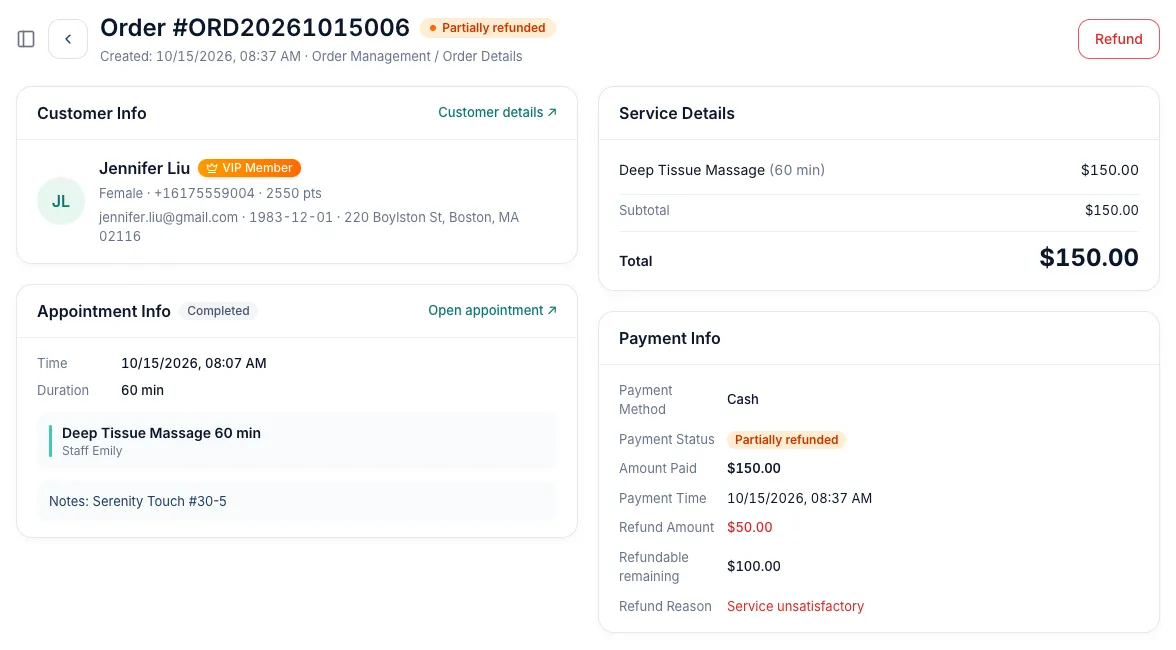Image resolution: width=1176 pixels, height=650 pixels.
Task: Select the appointment time 10/15/2026, 08:07 AM
Action: 194,363
